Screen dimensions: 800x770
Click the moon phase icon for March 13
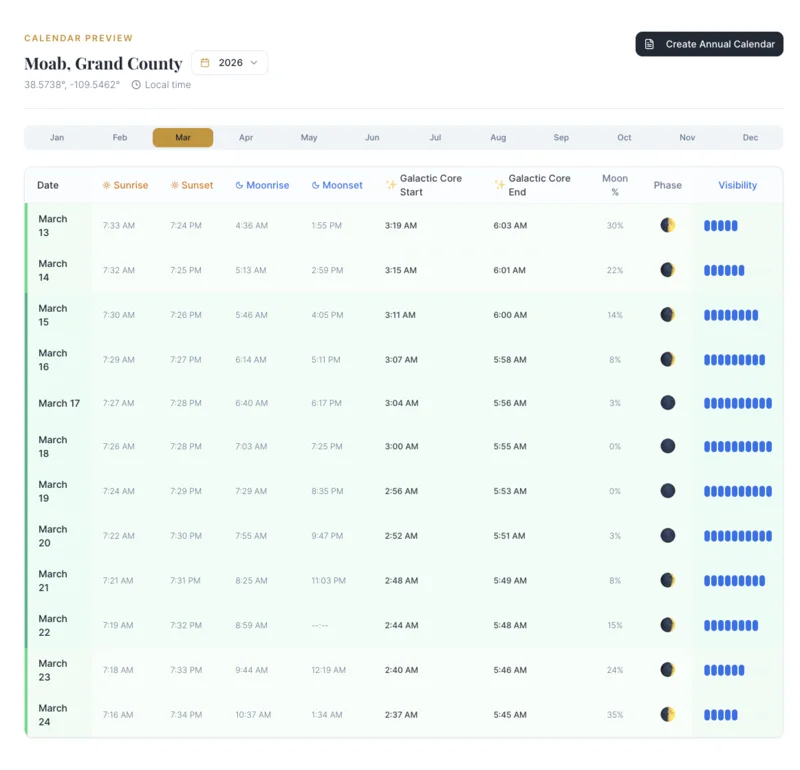point(667,225)
